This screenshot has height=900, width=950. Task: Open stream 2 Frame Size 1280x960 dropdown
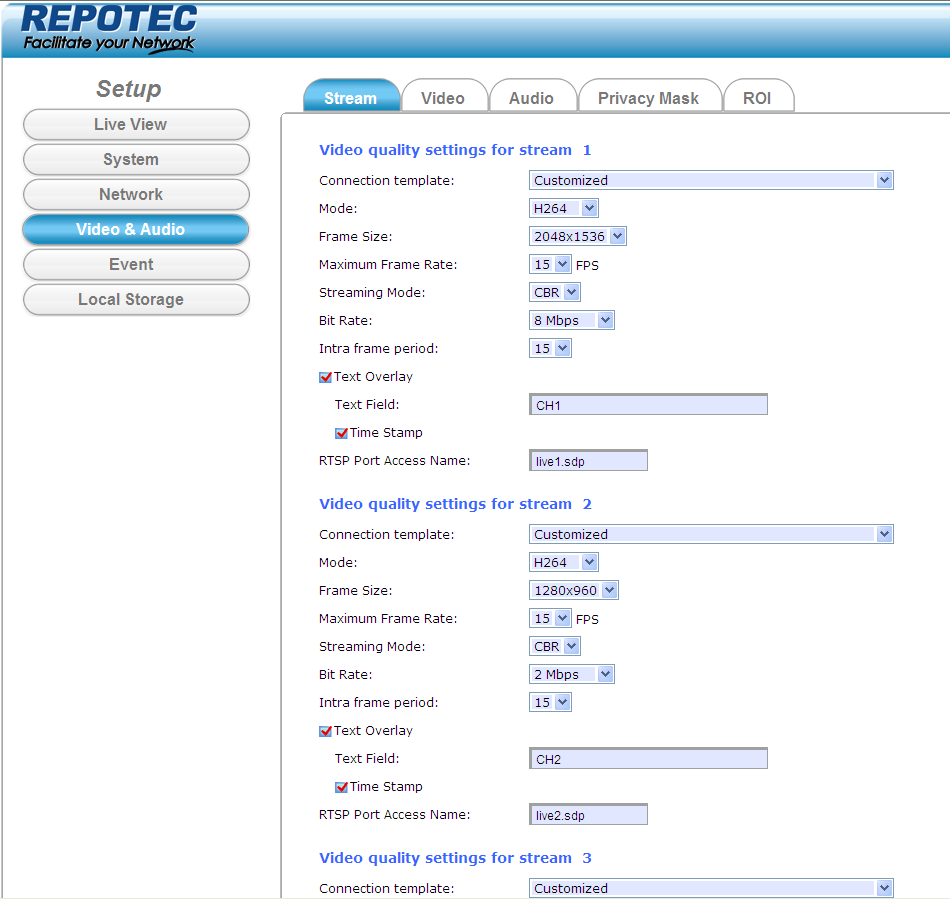[x=573, y=590]
